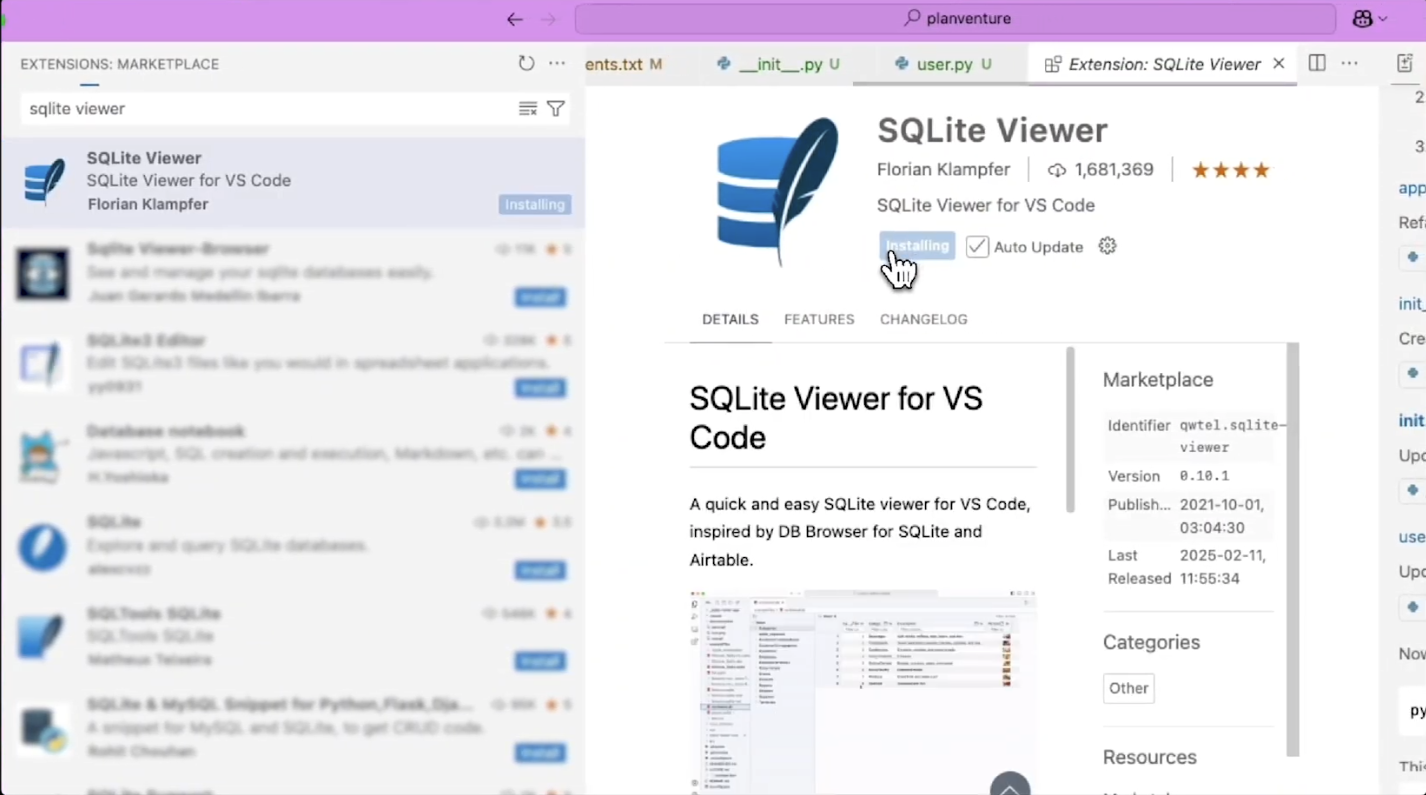1426x795 pixels.
Task: Refresh the extensions marketplace list
Action: [x=526, y=64]
